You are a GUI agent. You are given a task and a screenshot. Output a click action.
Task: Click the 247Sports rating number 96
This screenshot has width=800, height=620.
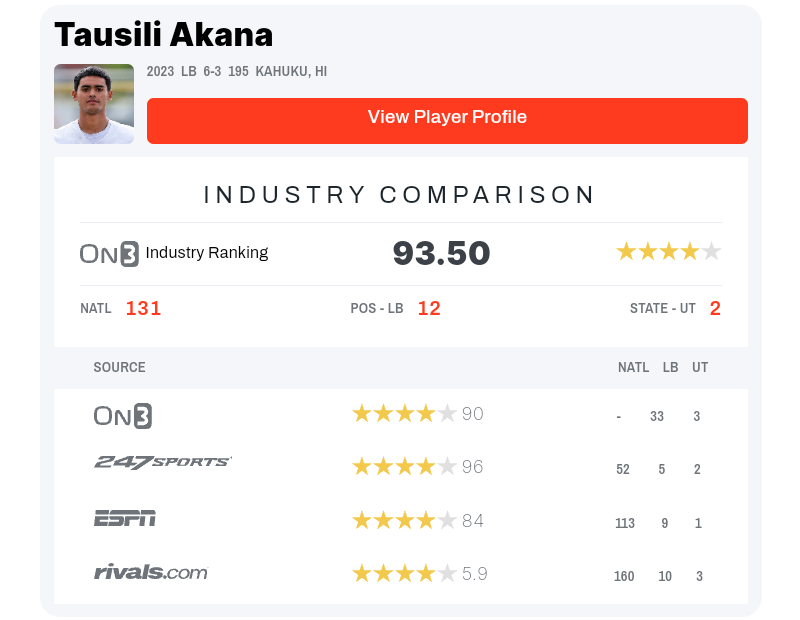click(x=473, y=467)
